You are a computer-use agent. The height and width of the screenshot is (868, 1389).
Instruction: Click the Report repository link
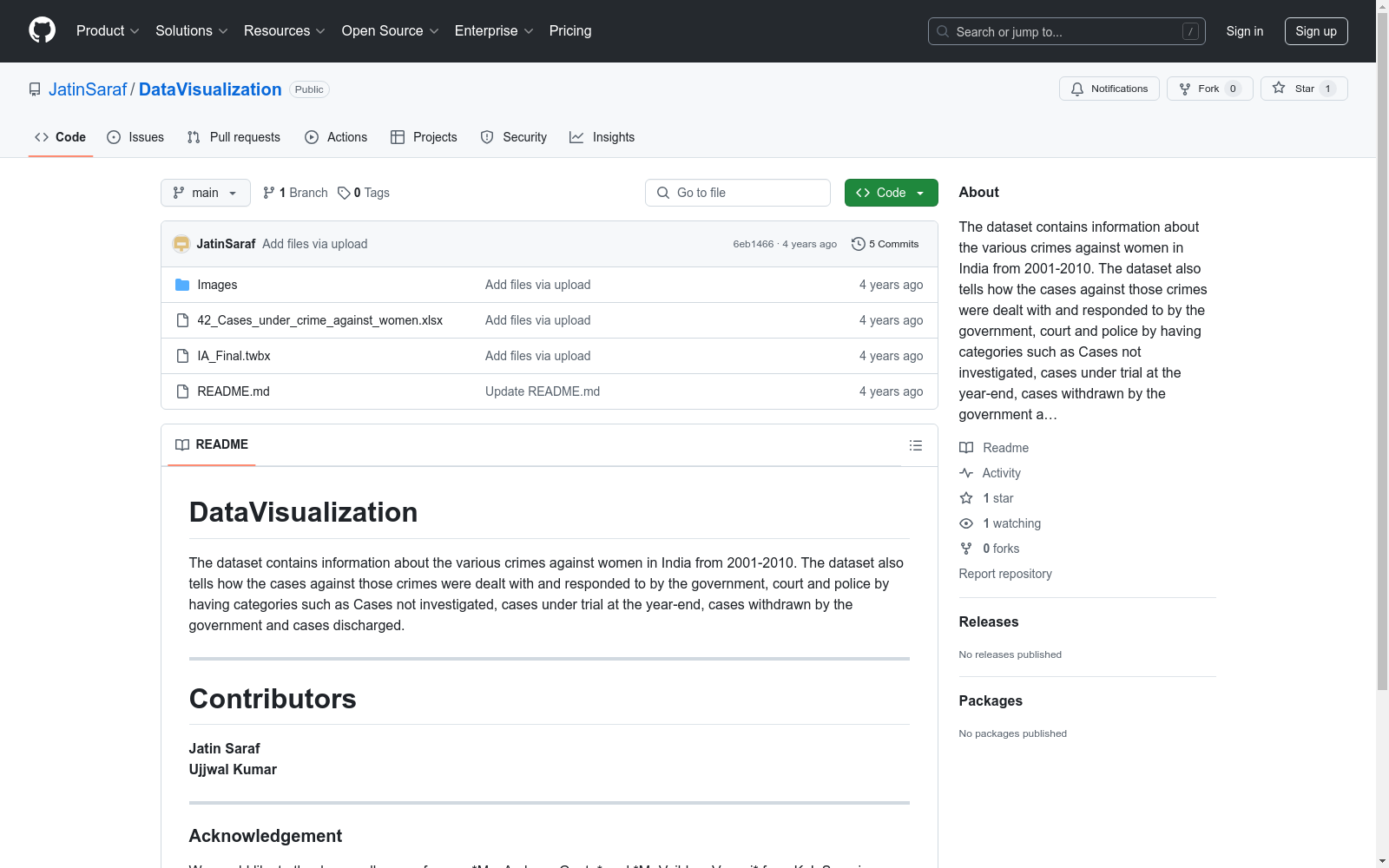tap(1005, 574)
